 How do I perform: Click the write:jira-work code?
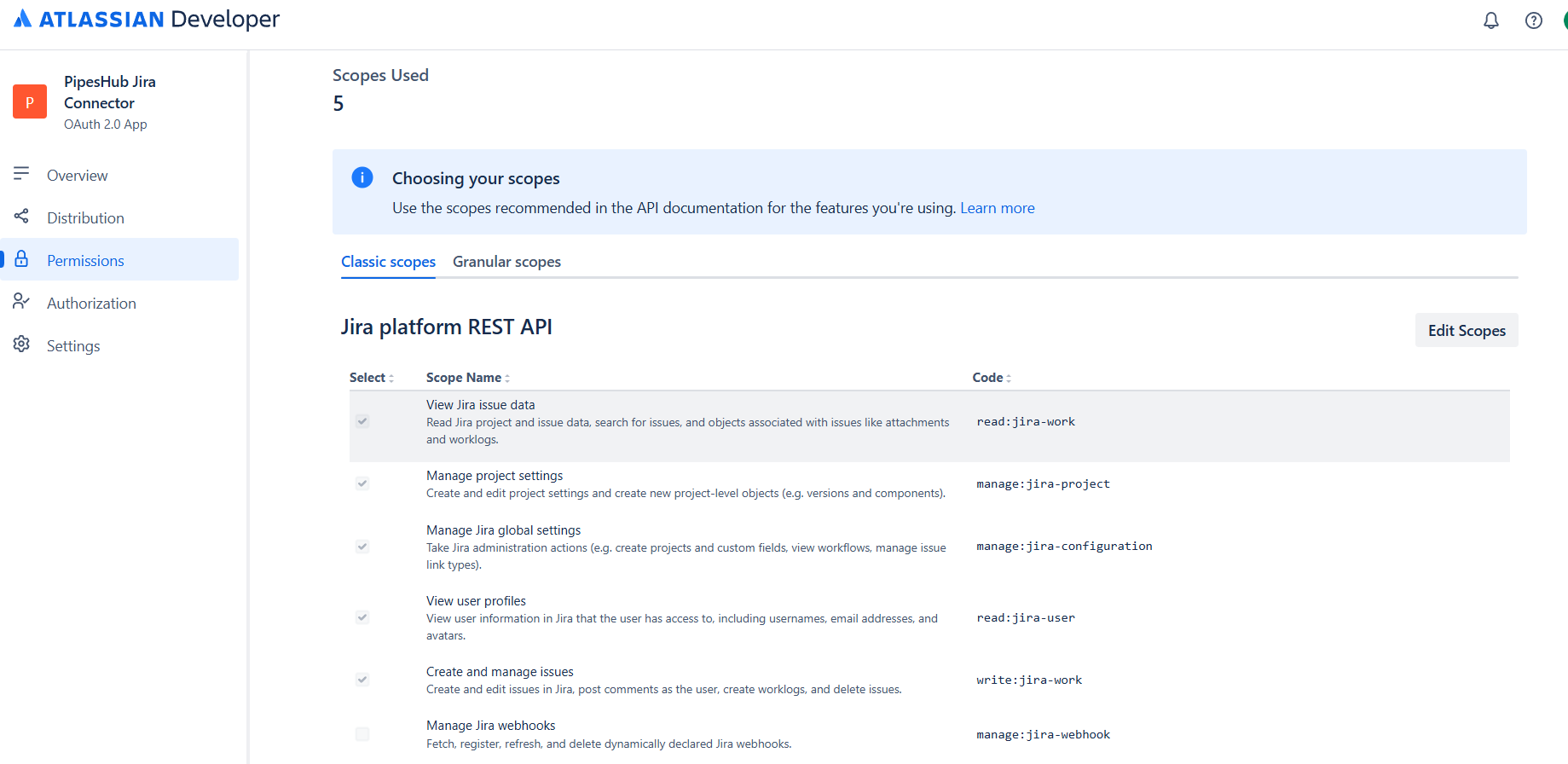(x=1029, y=680)
